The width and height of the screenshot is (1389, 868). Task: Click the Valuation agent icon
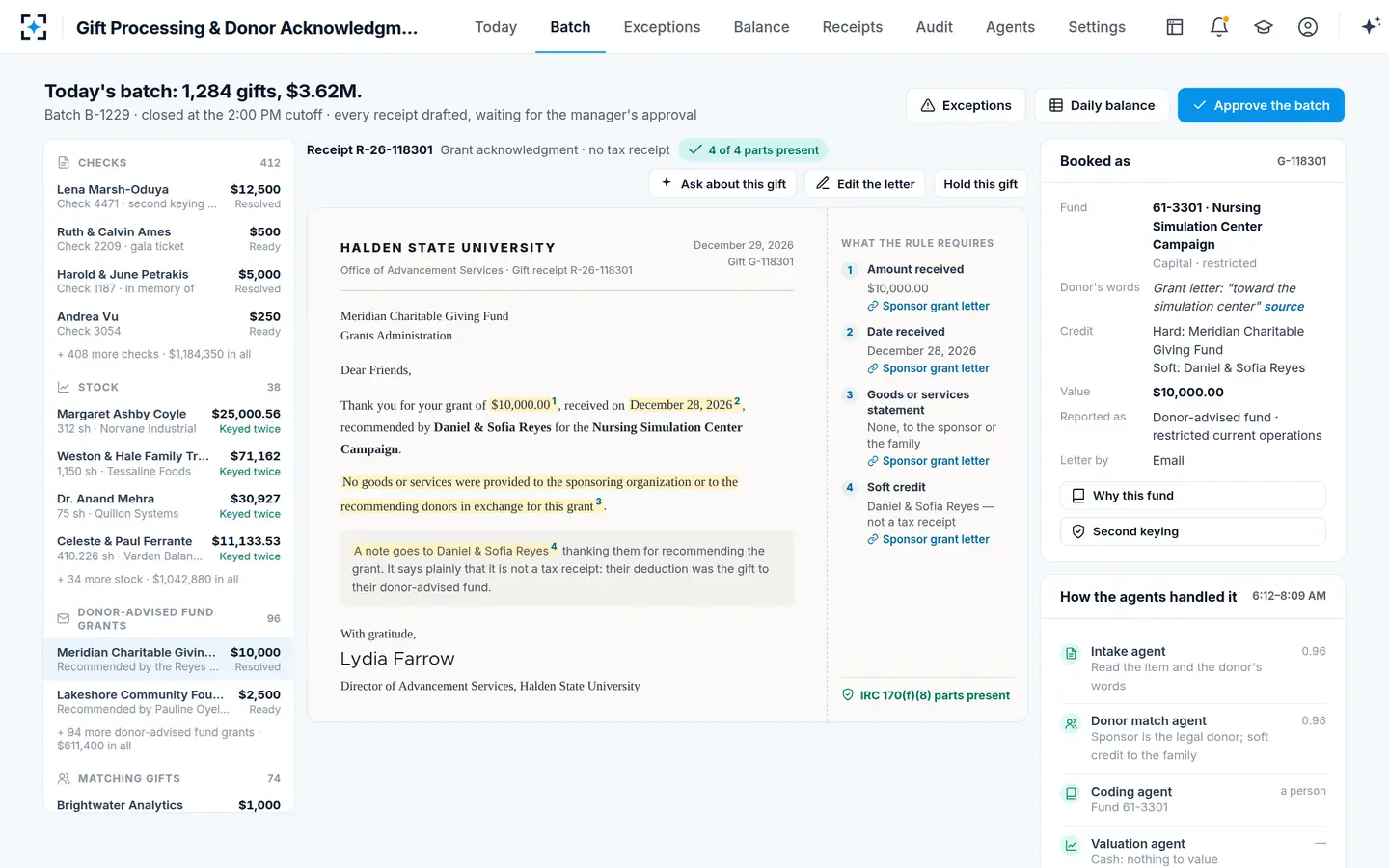pyautogui.click(x=1071, y=845)
